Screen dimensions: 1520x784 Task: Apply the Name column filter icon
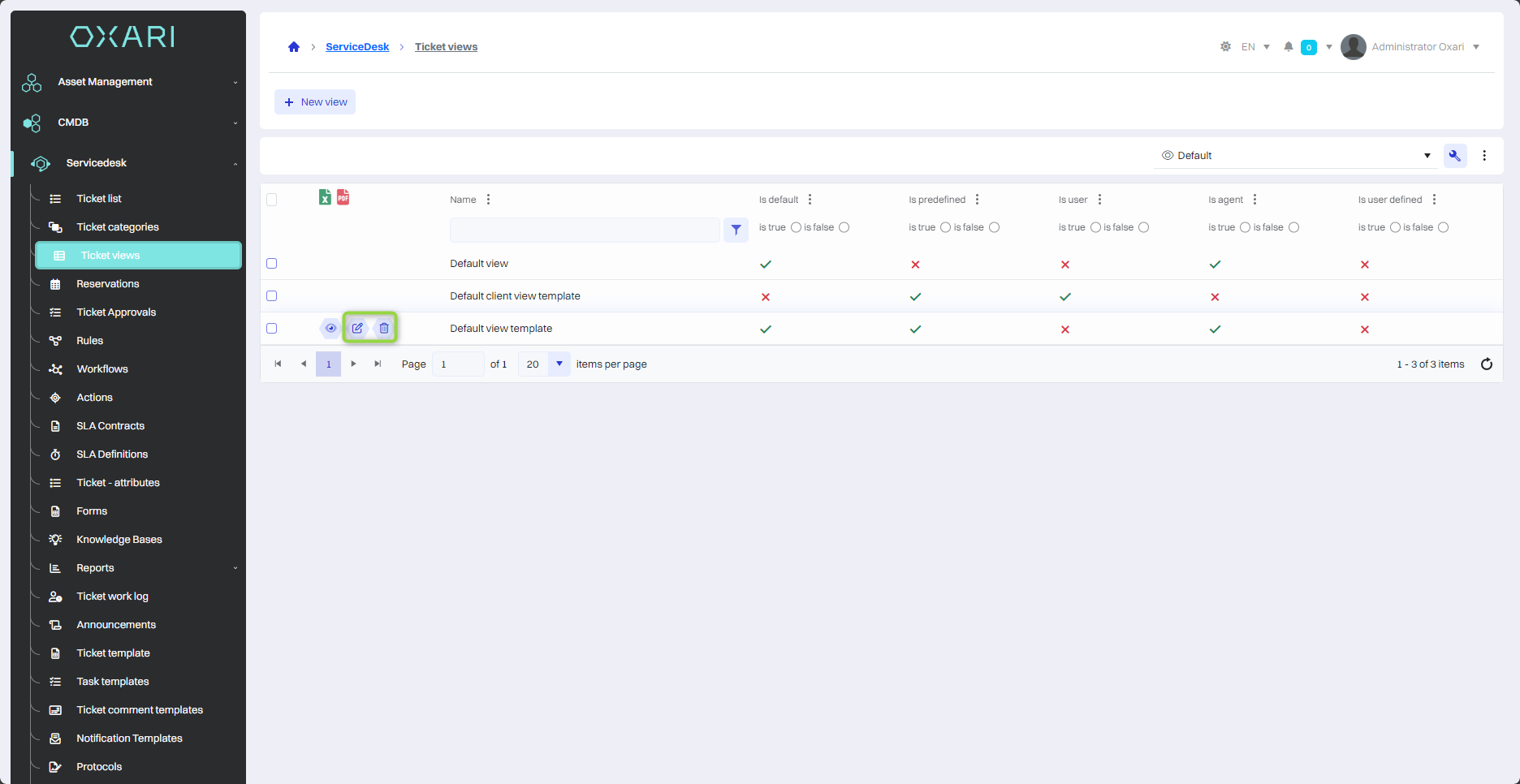[x=736, y=230]
